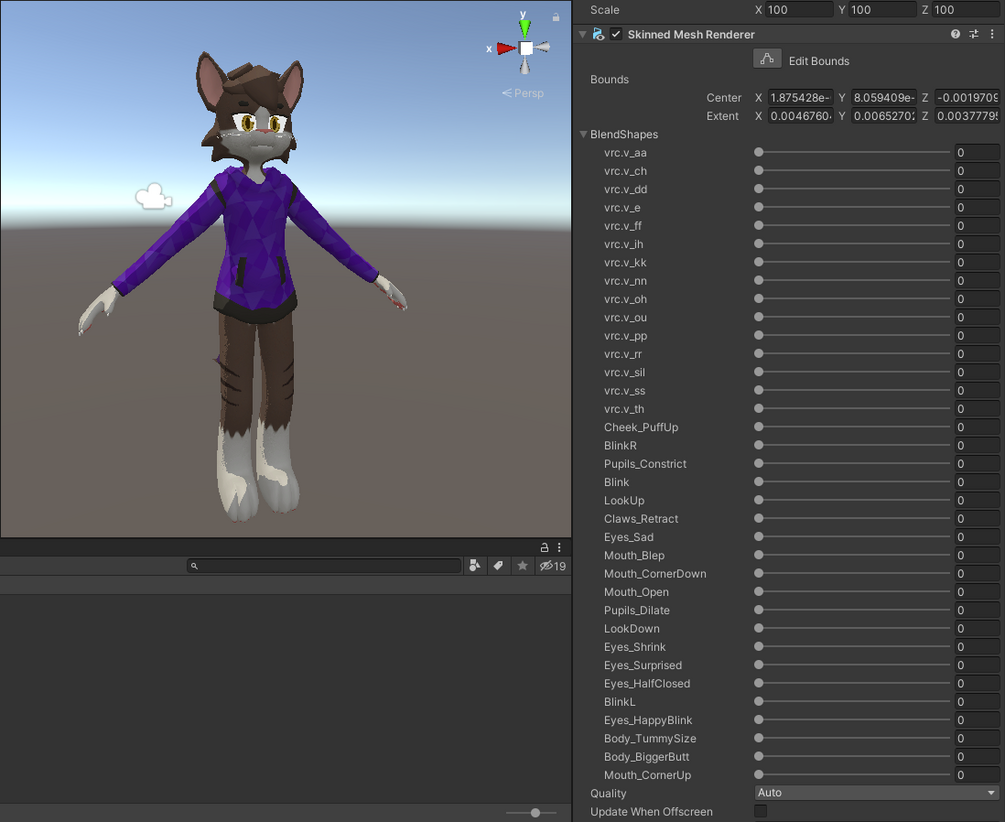Click the vrc.v_th value field

[977, 408]
